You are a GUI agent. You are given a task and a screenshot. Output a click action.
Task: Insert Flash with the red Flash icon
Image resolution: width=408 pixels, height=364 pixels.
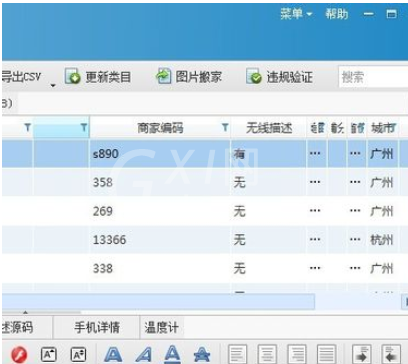coord(19,355)
